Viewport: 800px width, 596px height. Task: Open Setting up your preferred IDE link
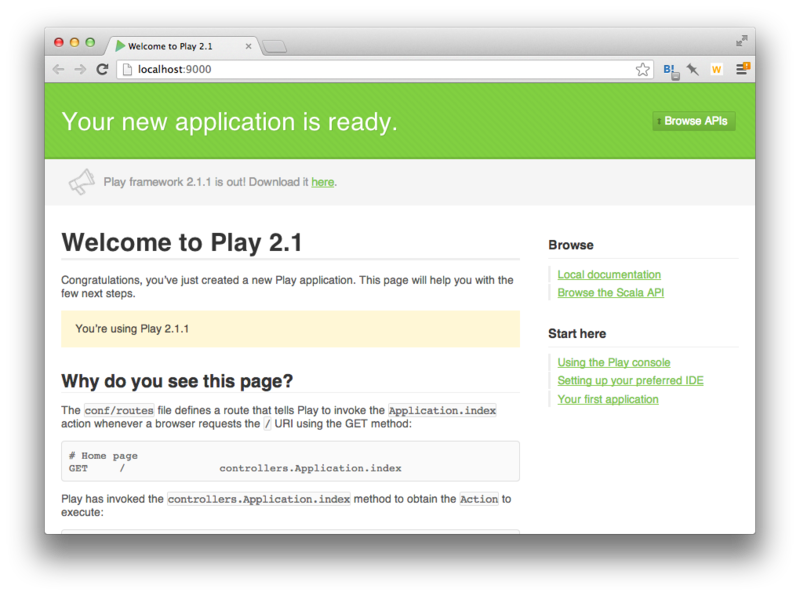coord(630,381)
